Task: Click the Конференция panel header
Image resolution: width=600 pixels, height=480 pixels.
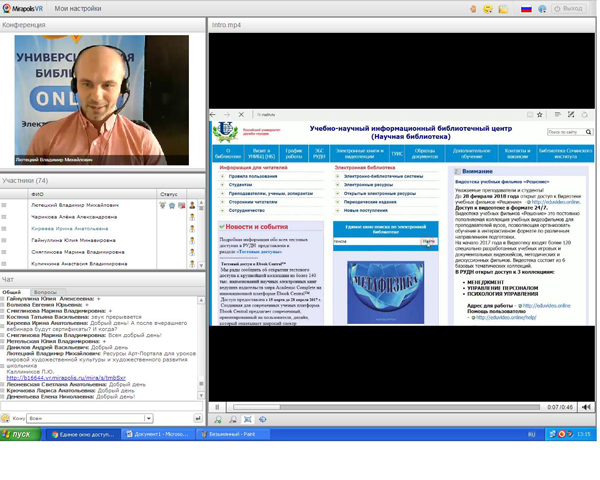Action: coord(103,25)
